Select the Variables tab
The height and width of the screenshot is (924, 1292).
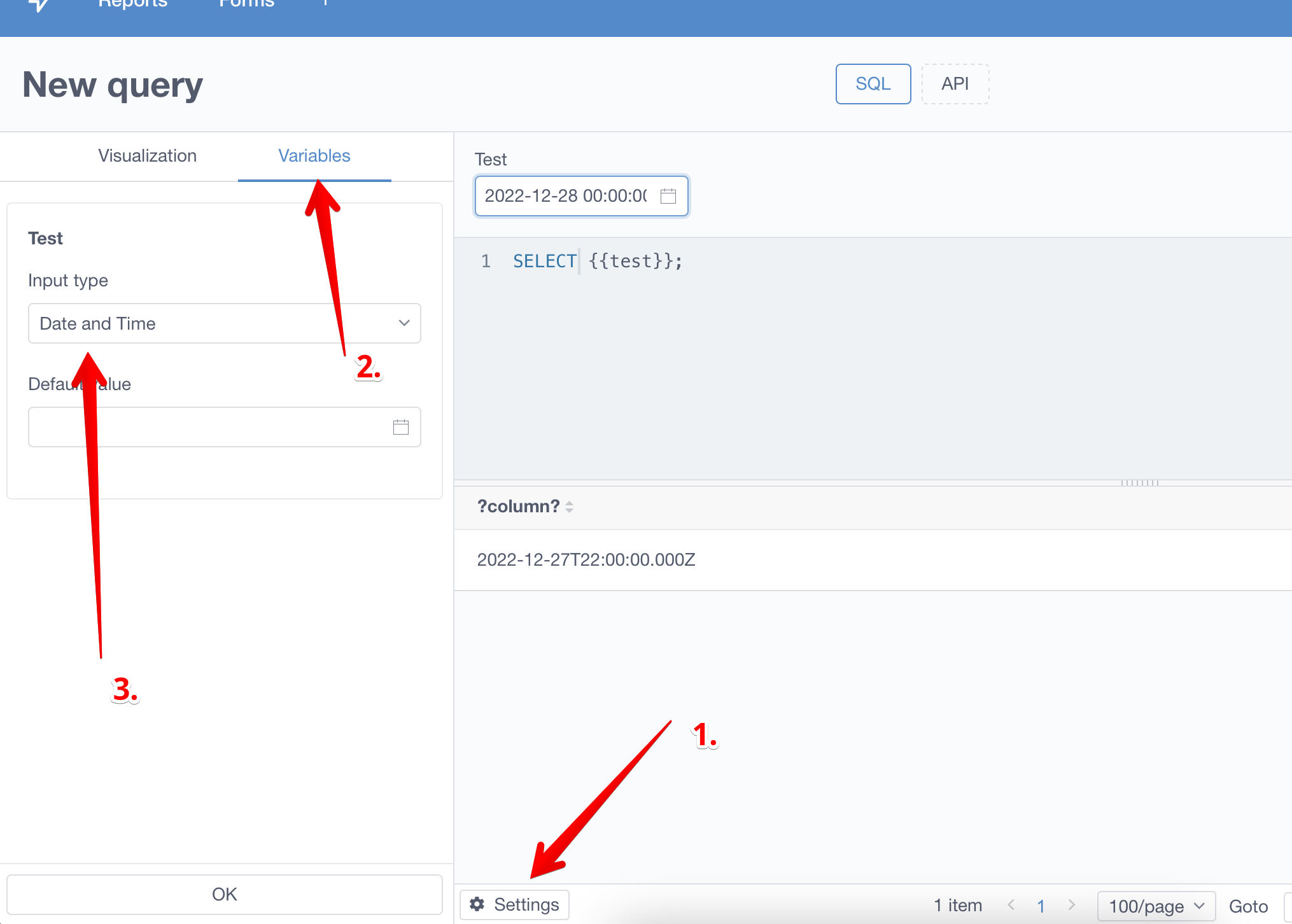point(314,156)
